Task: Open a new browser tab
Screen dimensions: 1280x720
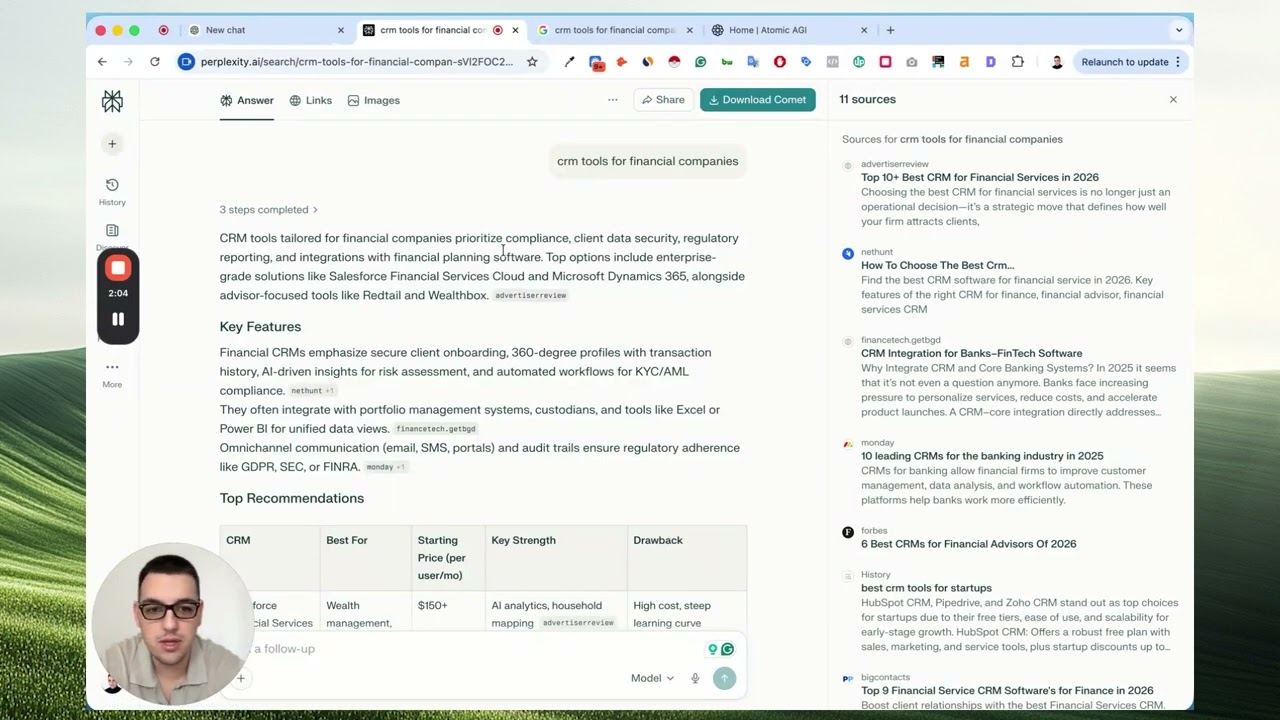Action: coord(890,30)
